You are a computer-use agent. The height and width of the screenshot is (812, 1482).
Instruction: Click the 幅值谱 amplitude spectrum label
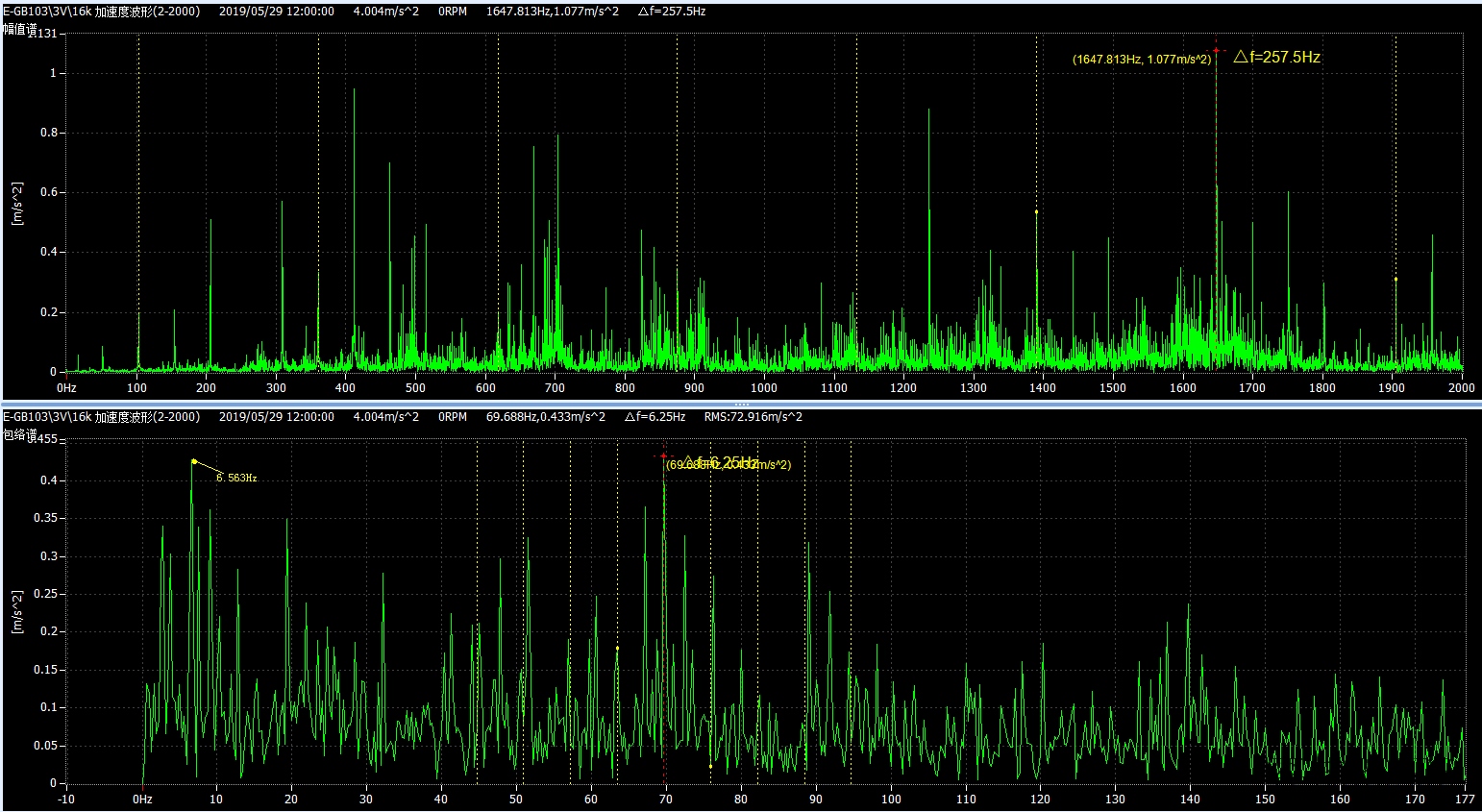(x=19, y=30)
